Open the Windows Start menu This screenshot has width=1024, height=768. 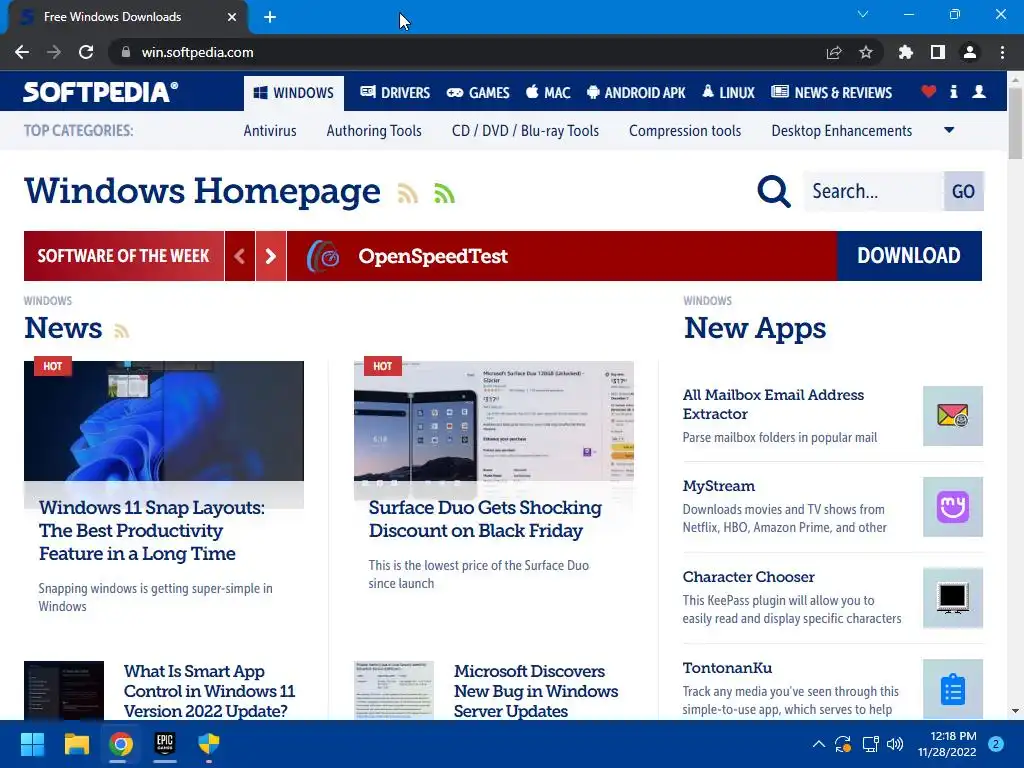coord(32,744)
